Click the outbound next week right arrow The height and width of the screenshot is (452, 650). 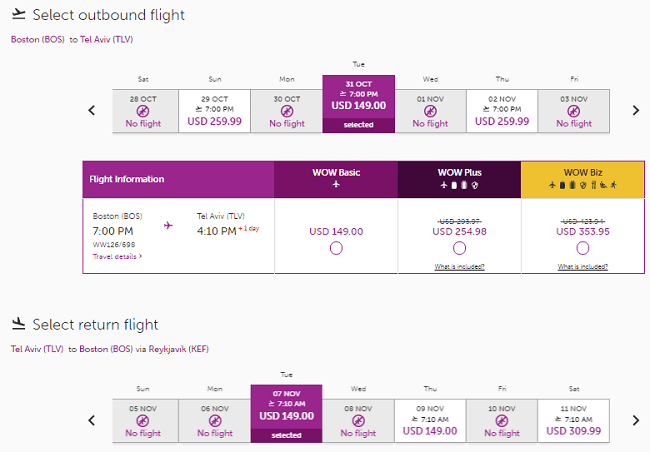point(635,110)
